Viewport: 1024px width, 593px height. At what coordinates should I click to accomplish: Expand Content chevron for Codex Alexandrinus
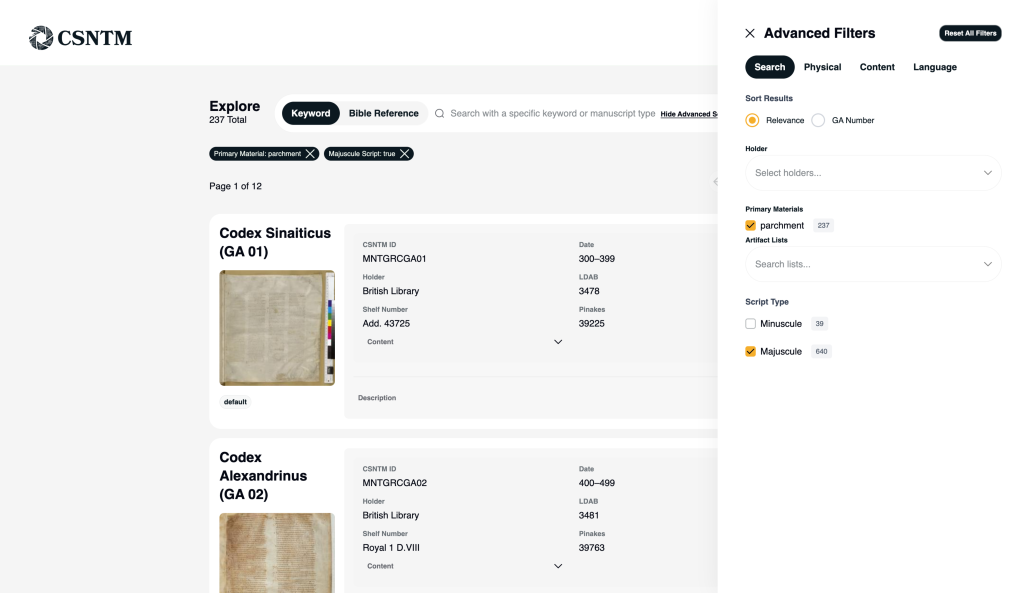point(558,566)
